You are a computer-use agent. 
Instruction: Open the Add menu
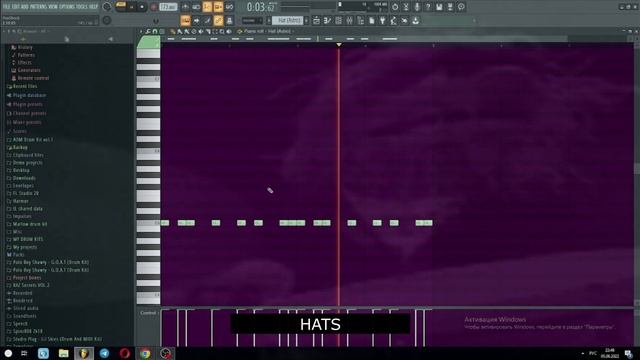coord(25,7)
